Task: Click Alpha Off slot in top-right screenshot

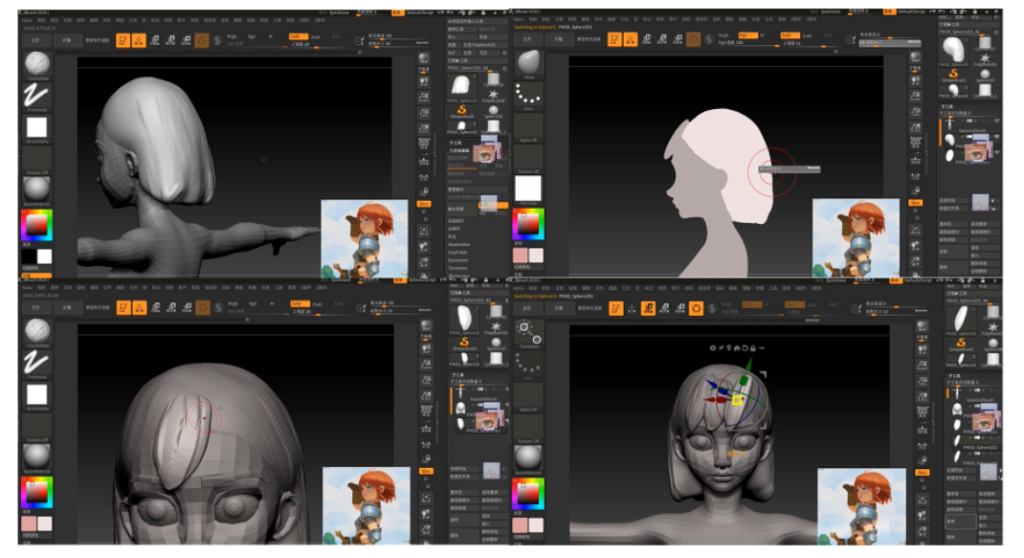Action: 528,127
